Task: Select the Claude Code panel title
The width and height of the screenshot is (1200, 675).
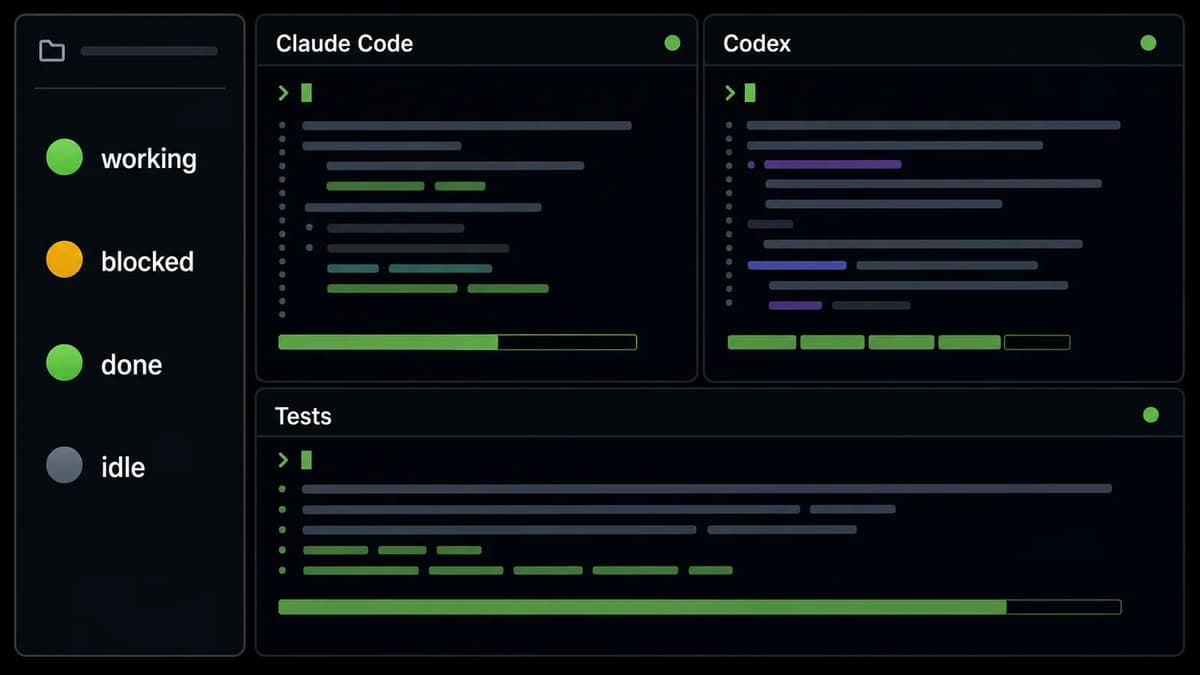Action: [344, 44]
